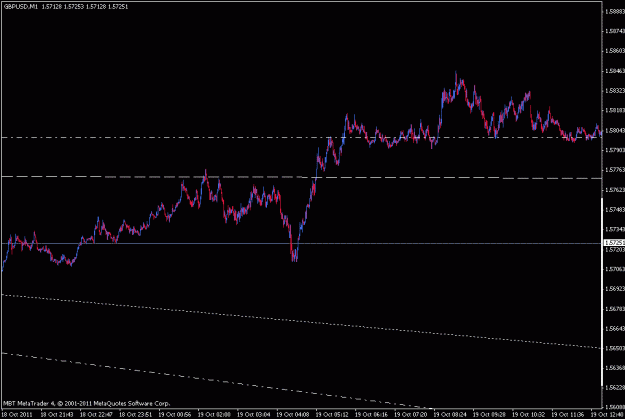Click the '18 Oct 23:51' time label
625x419 pixels.
pyautogui.click(x=135, y=415)
